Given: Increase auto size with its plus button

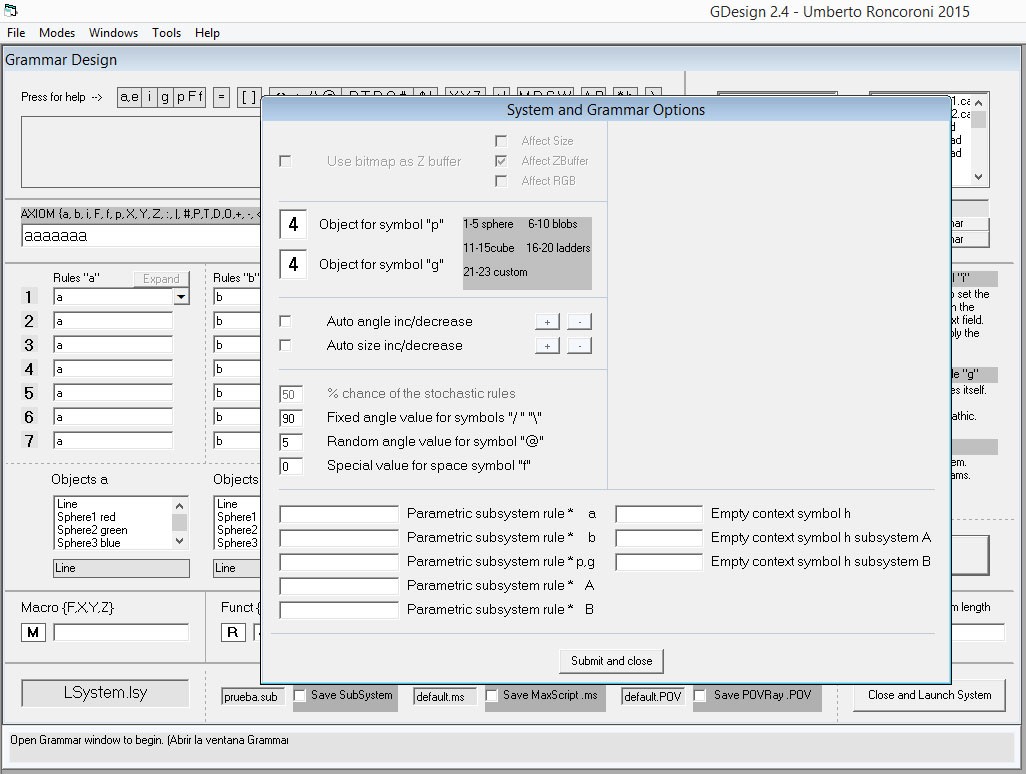Looking at the screenshot, I should [x=548, y=345].
